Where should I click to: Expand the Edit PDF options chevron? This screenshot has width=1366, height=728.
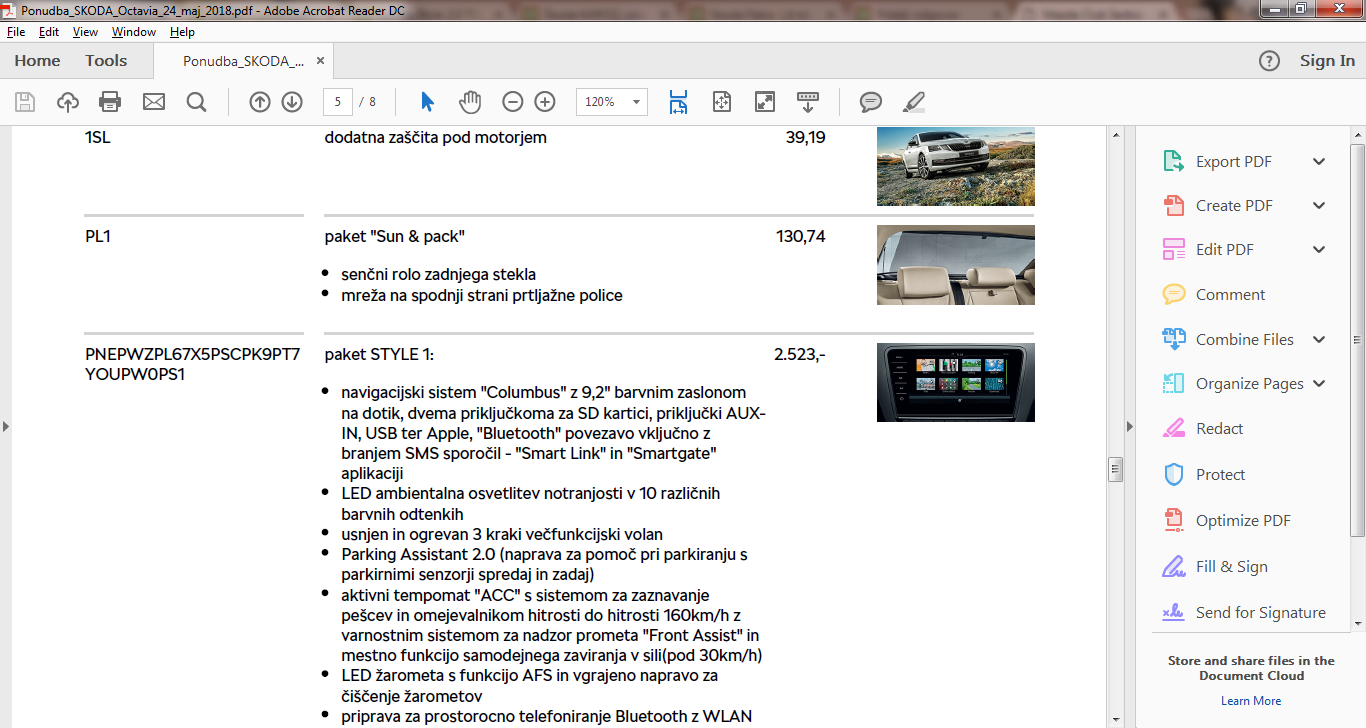1319,250
